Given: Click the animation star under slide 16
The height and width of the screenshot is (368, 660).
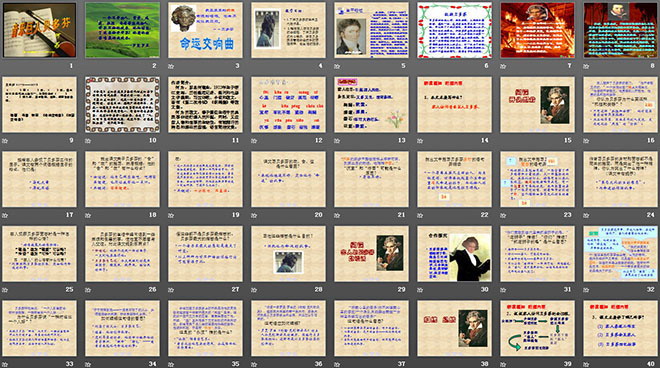Looking at the screenshot, I should [587, 141].
